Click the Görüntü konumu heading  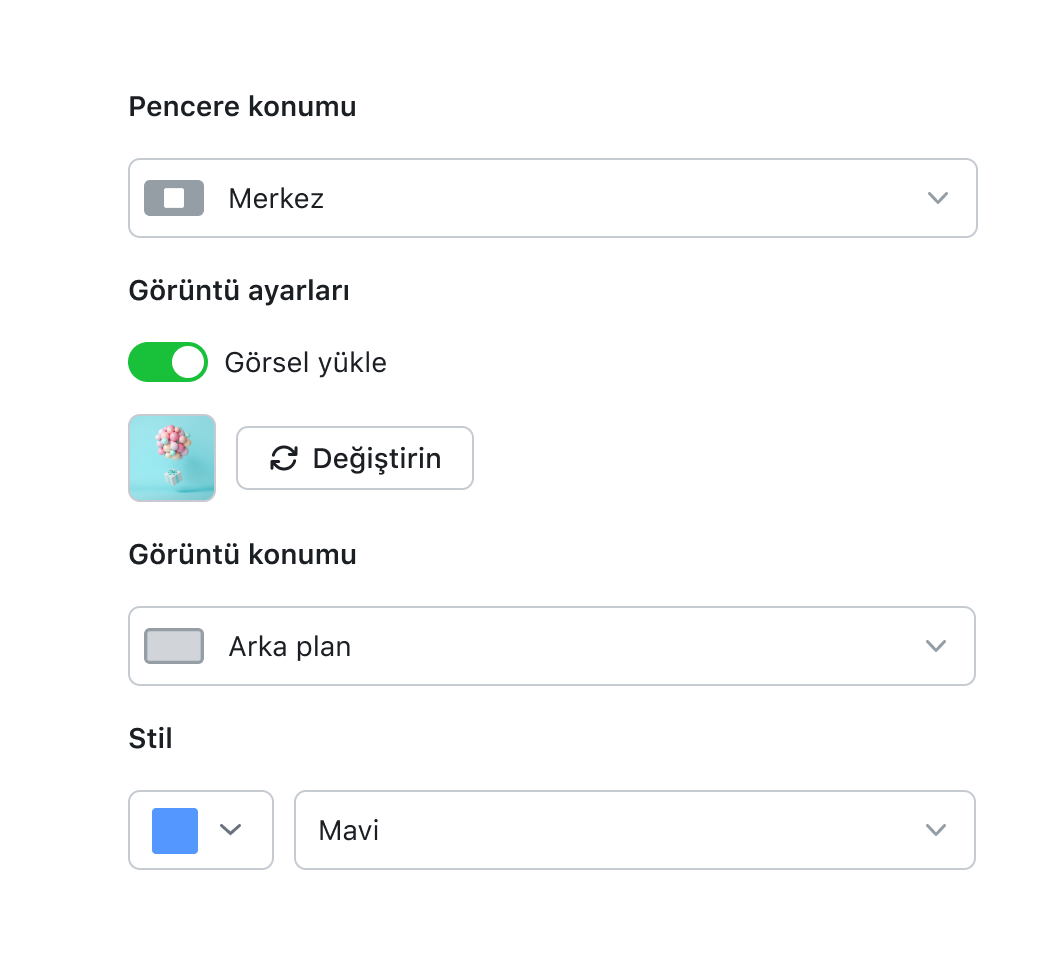coord(242,555)
